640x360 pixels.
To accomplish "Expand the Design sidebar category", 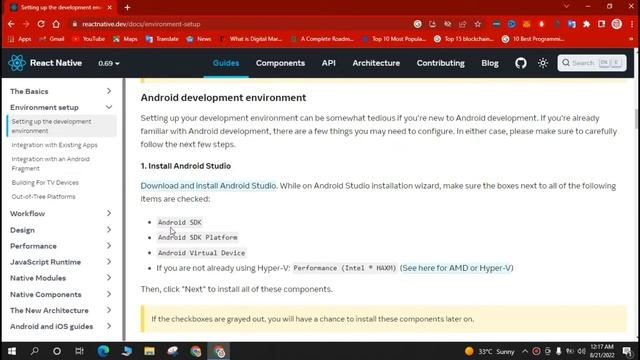I will (x=60, y=230).
